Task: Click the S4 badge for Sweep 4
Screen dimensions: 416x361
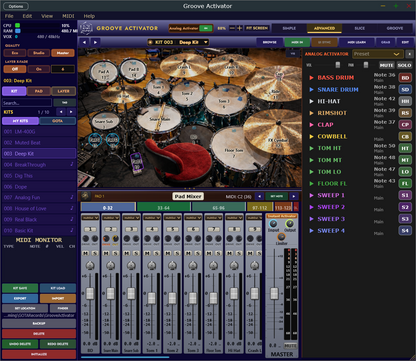Action: point(405,230)
